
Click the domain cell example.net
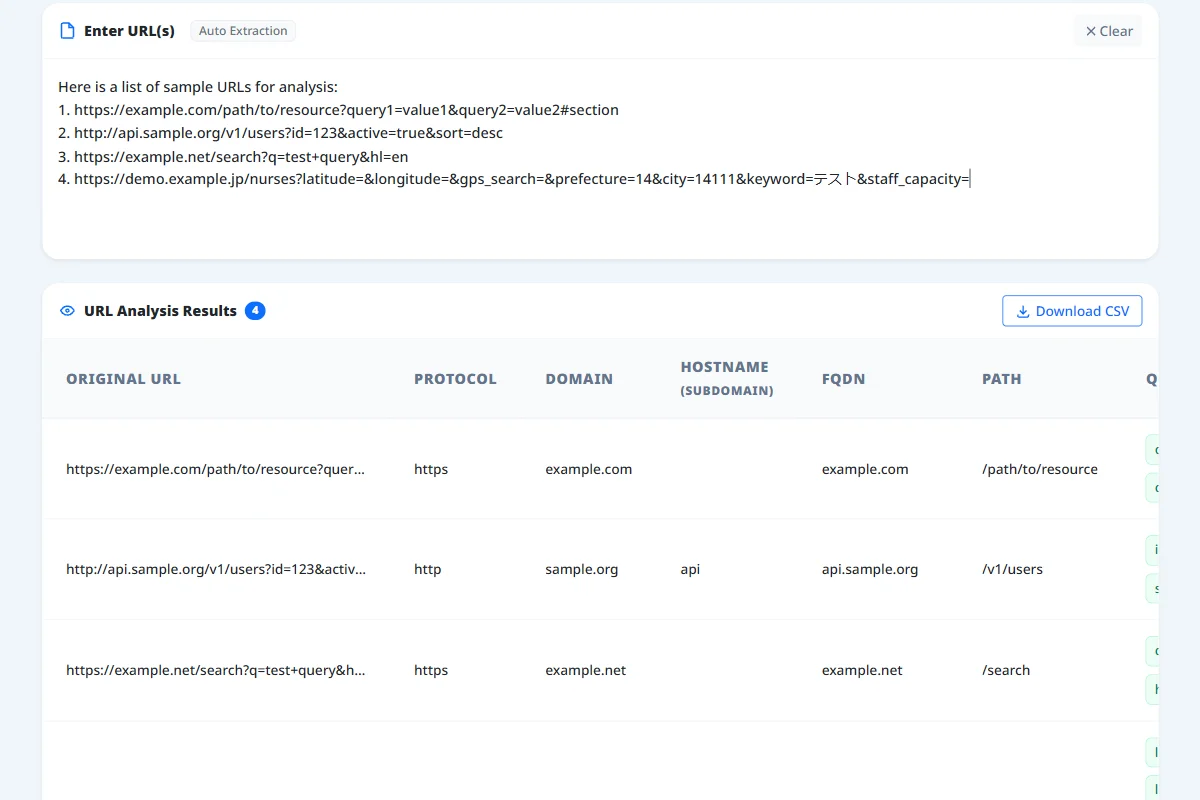click(x=586, y=670)
